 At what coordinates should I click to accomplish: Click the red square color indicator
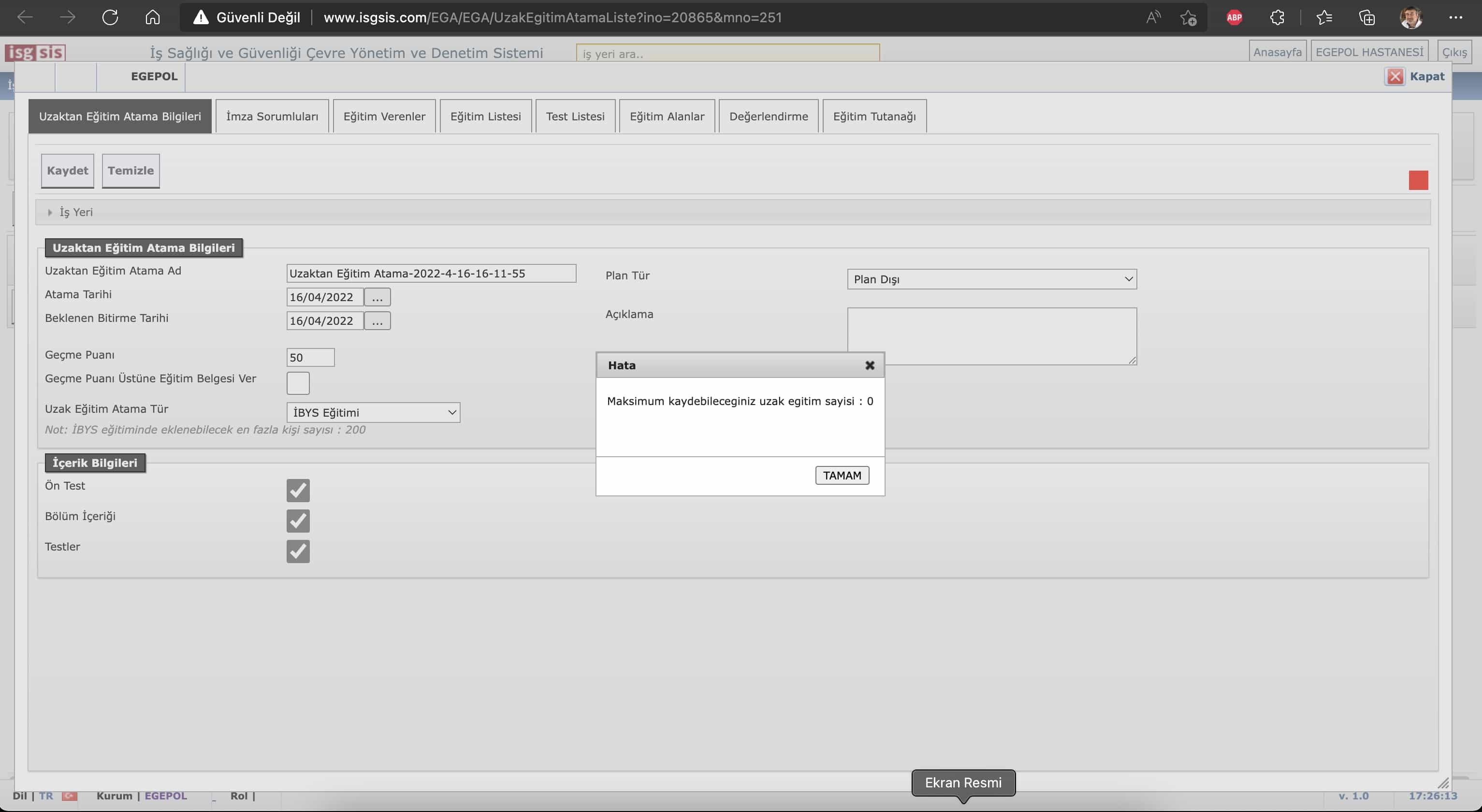[1418, 180]
